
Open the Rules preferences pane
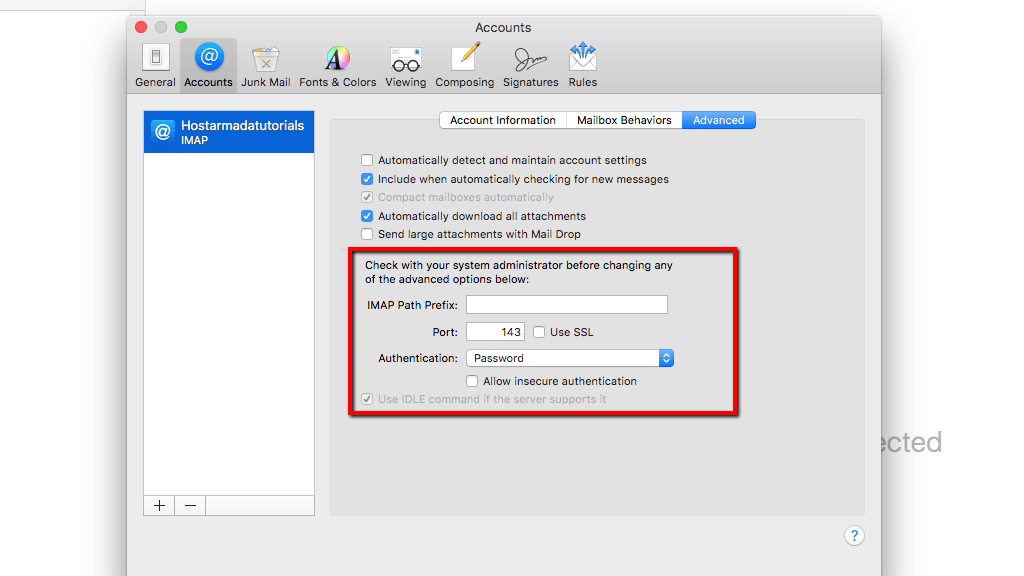tap(583, 65)
